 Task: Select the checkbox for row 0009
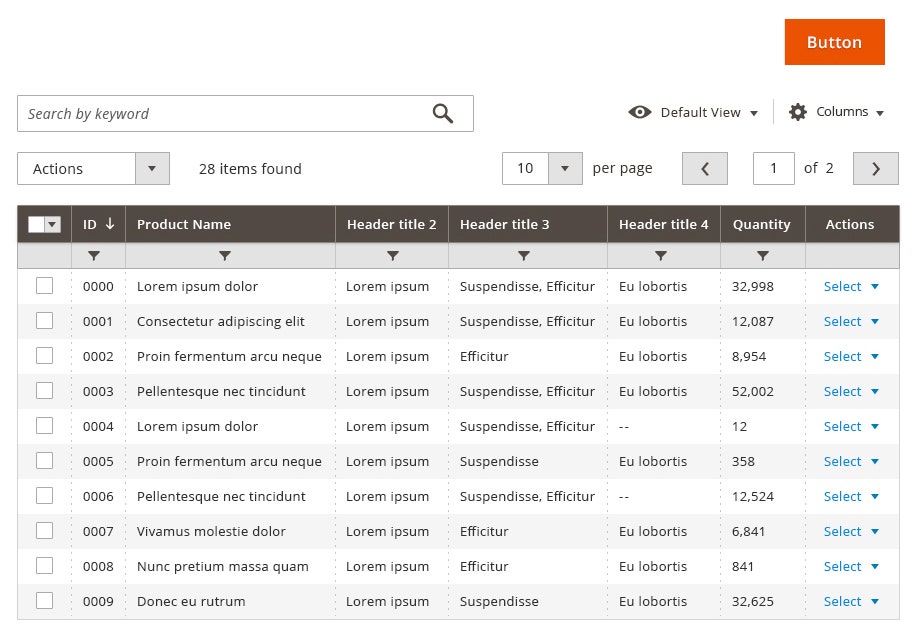(x=44, y=601)
